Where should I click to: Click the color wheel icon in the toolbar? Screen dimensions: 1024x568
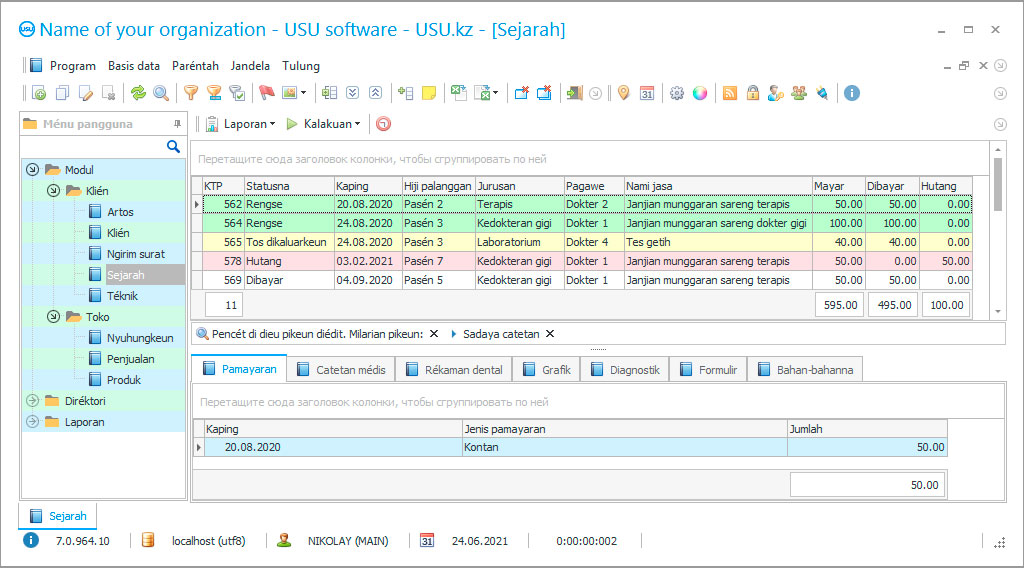coord(700,93)
